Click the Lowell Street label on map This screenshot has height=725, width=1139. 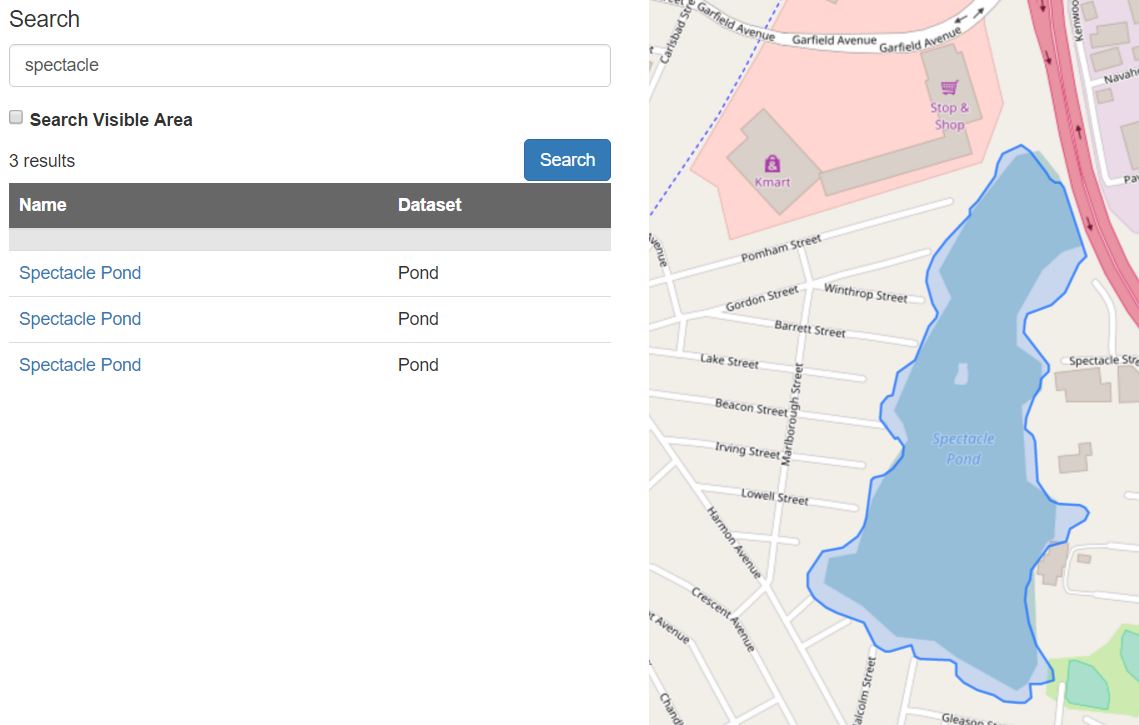(775, 496)
